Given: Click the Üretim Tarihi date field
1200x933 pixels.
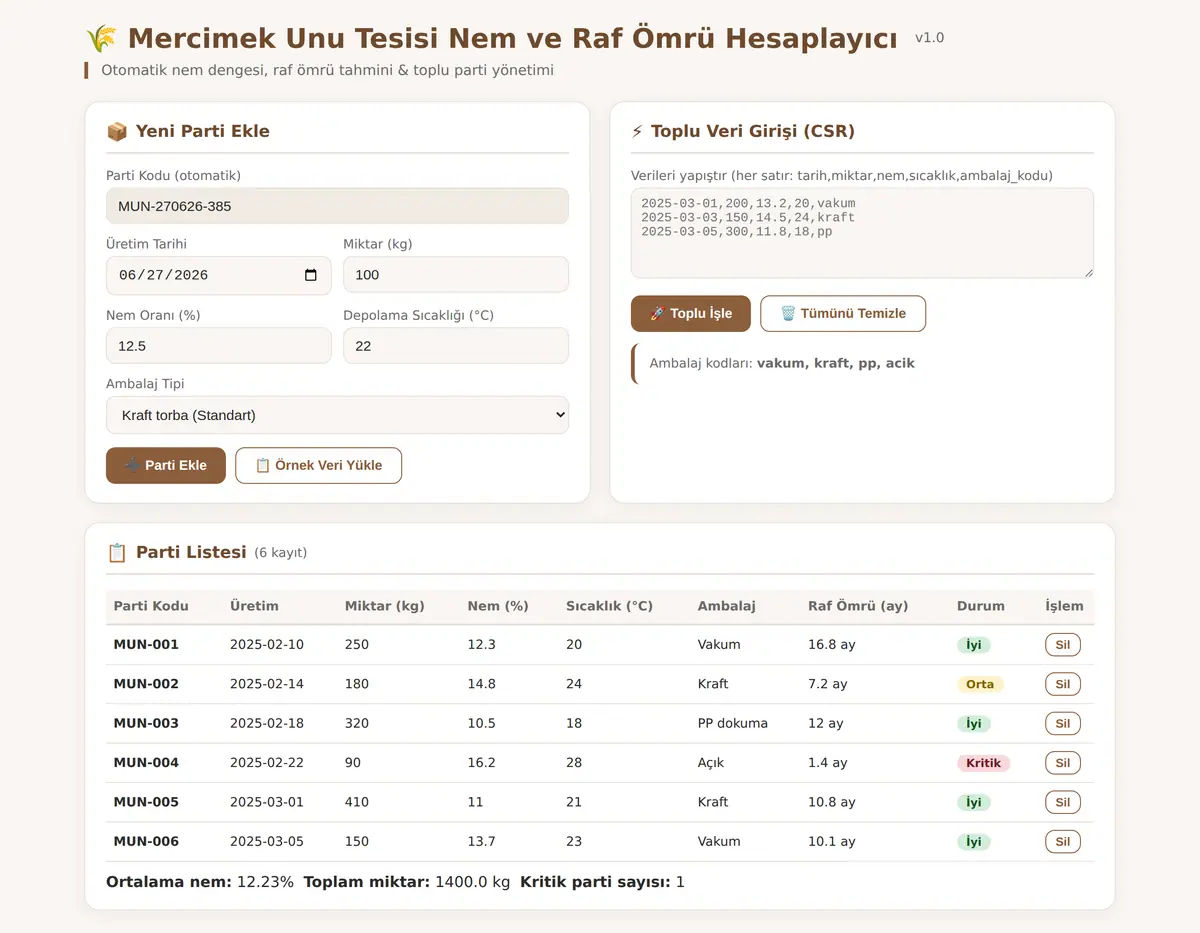Looking at the screenshot, I should click(218, 275).
